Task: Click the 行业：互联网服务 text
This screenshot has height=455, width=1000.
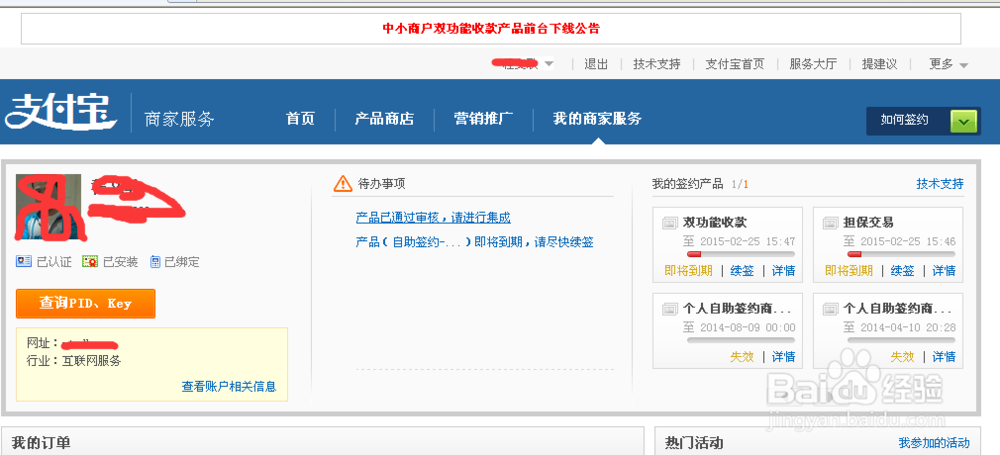Action: pyautogui.click(x=74, y=361)
